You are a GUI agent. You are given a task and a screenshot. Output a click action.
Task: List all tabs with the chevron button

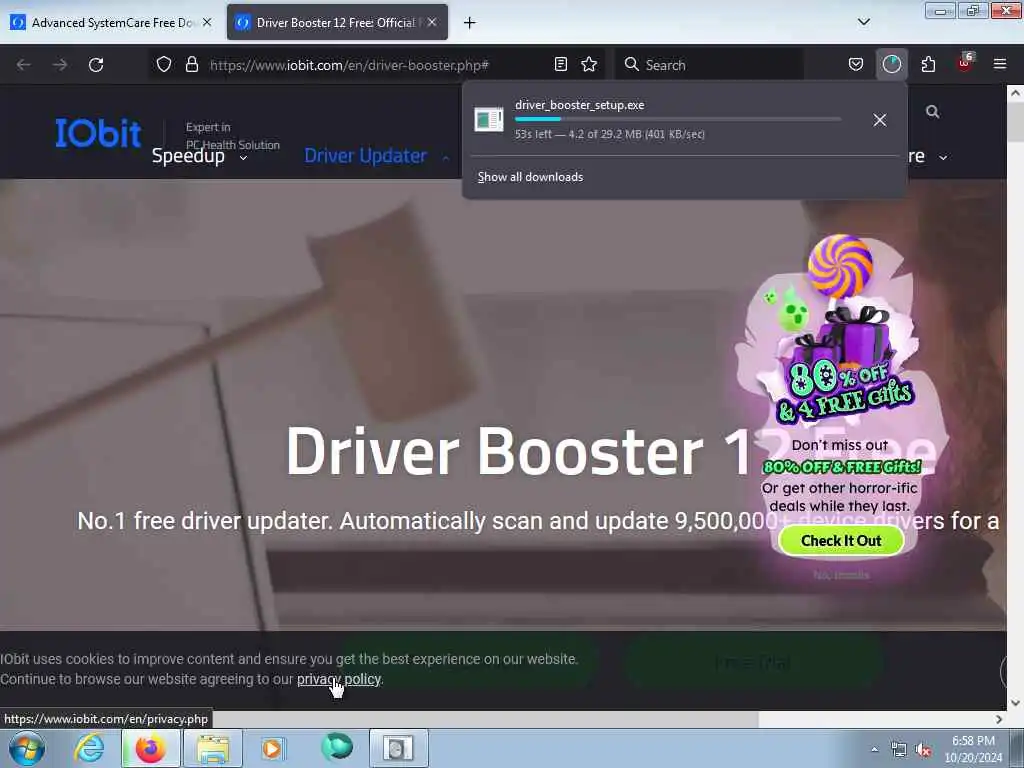pos(863,22)
